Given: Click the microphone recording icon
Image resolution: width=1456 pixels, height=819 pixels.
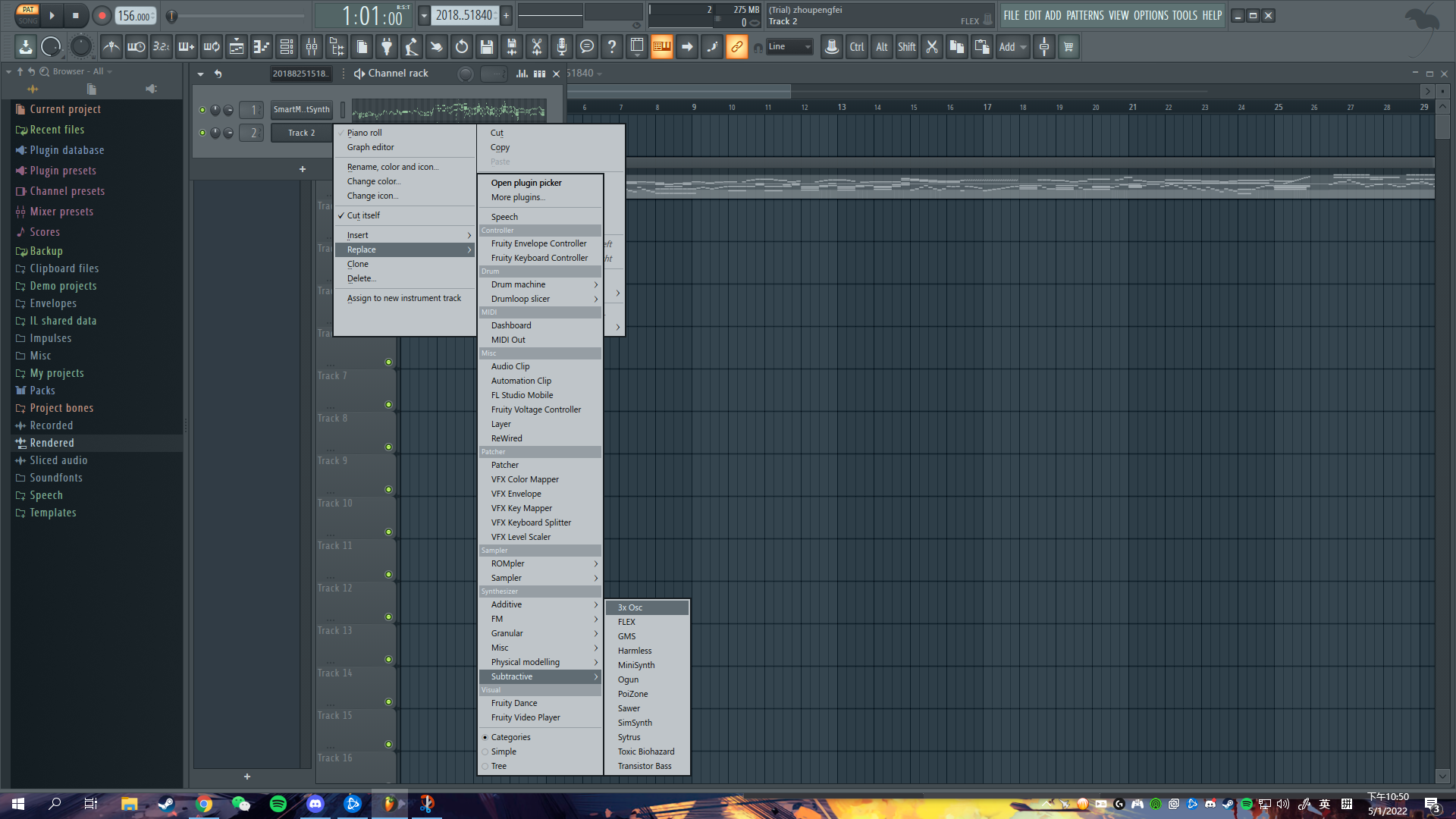Looking at the screenshot, I should tap(561, 47).
